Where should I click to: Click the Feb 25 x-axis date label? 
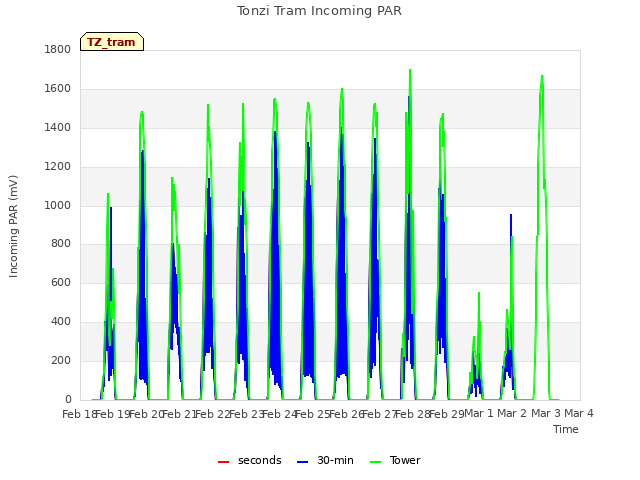coord(312,414)
